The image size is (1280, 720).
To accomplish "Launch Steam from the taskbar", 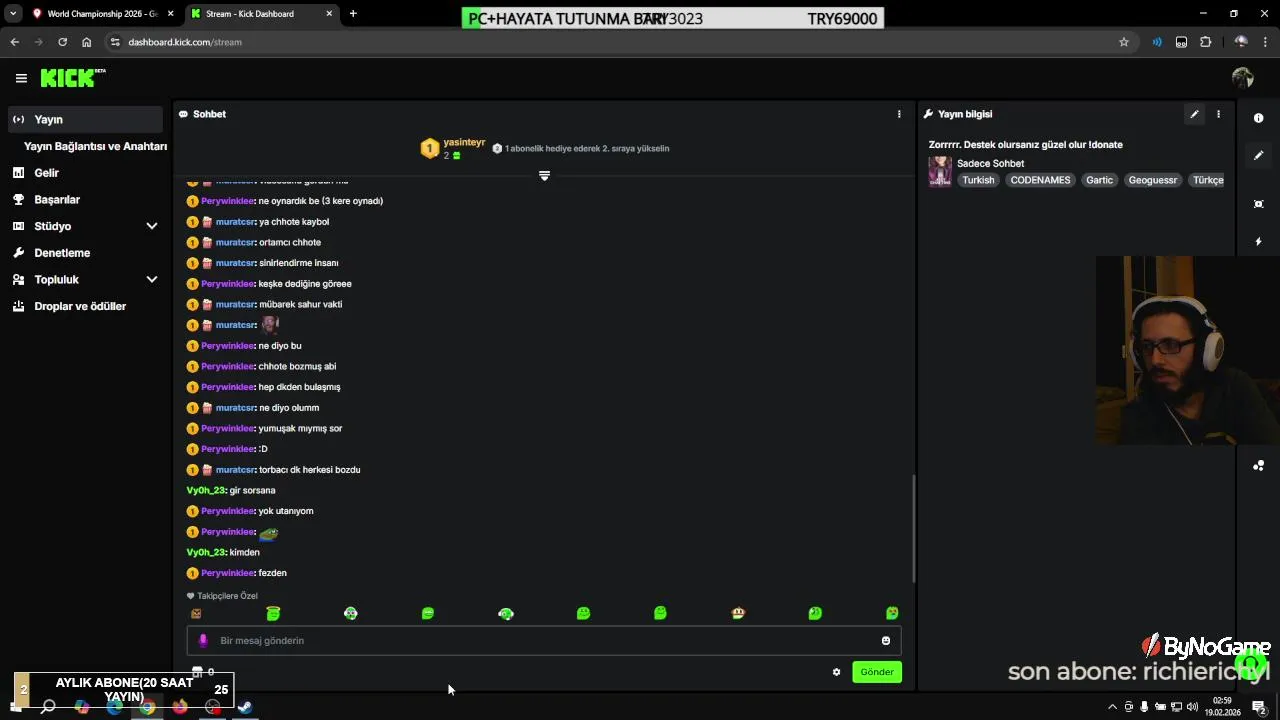I will [245, 707].
